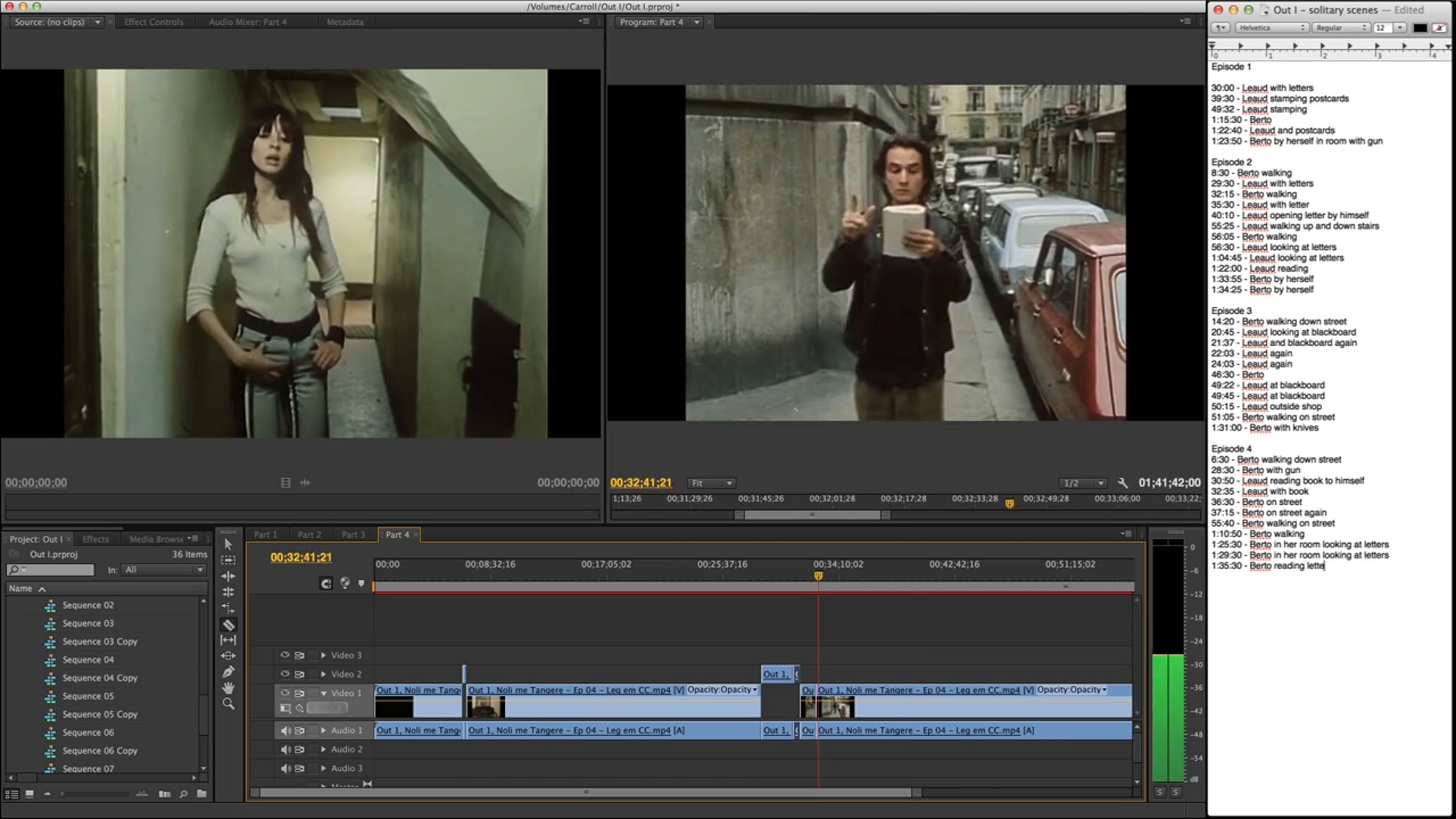Select the Selection arrow tool
1456x819 pixels.
(x=228, y=544)
